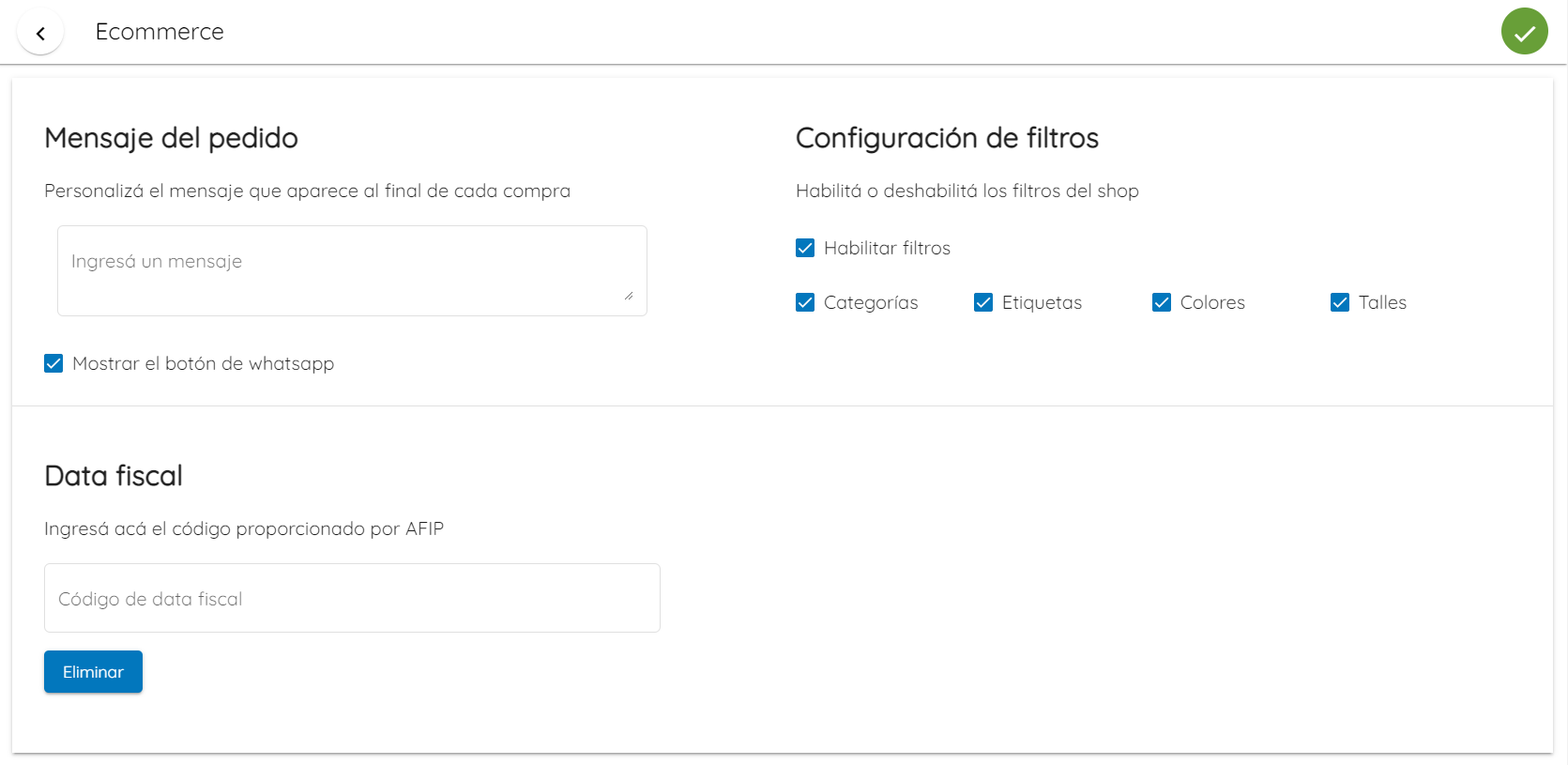The width and height of the screenshot is (1568, 765).
Task: Focus the Ingresá un mensaje text area
Action: tap(352, 270)
